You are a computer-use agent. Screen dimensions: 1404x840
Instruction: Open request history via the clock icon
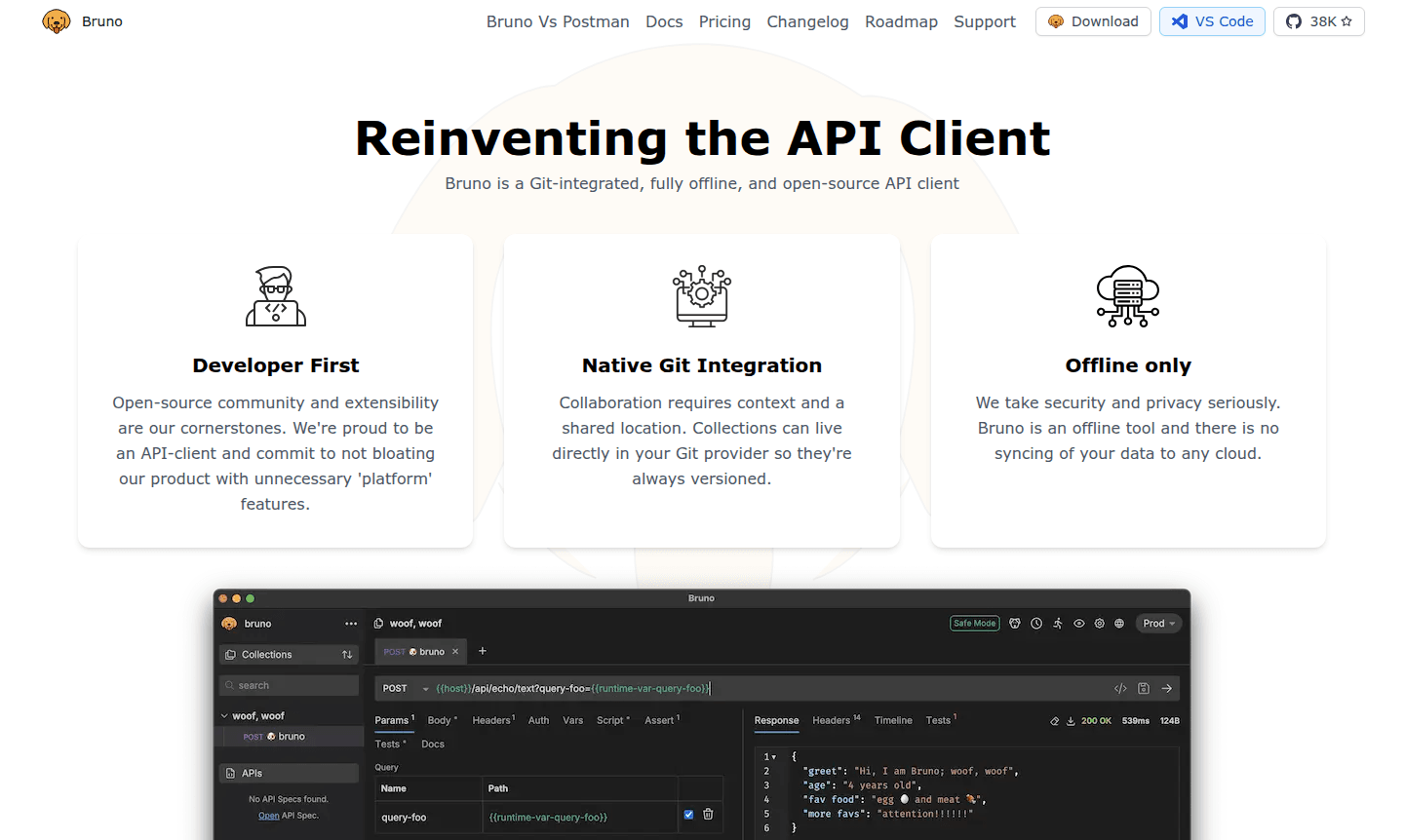[x=1036, y=623]
